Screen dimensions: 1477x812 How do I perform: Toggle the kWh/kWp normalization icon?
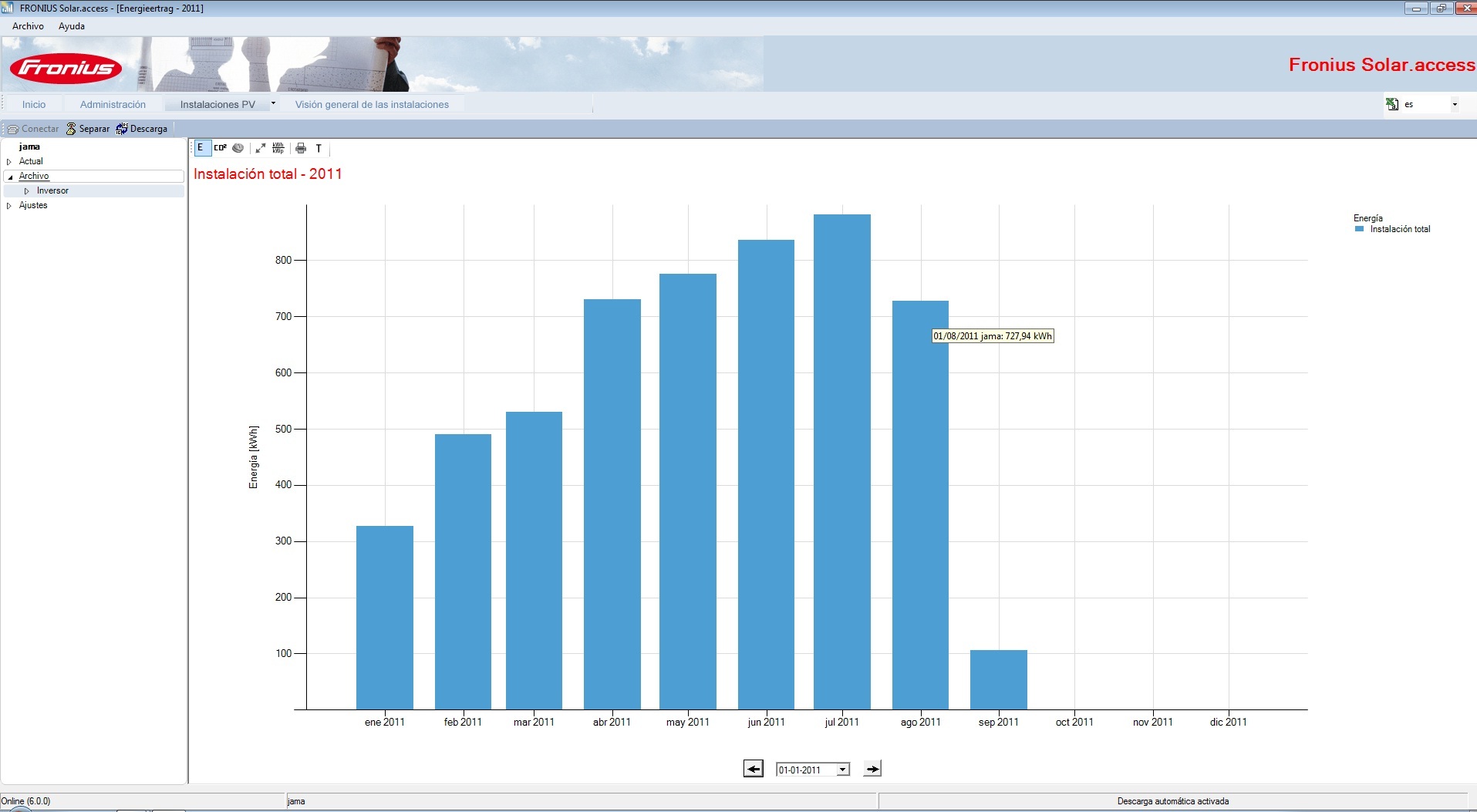tap(278, 148)
